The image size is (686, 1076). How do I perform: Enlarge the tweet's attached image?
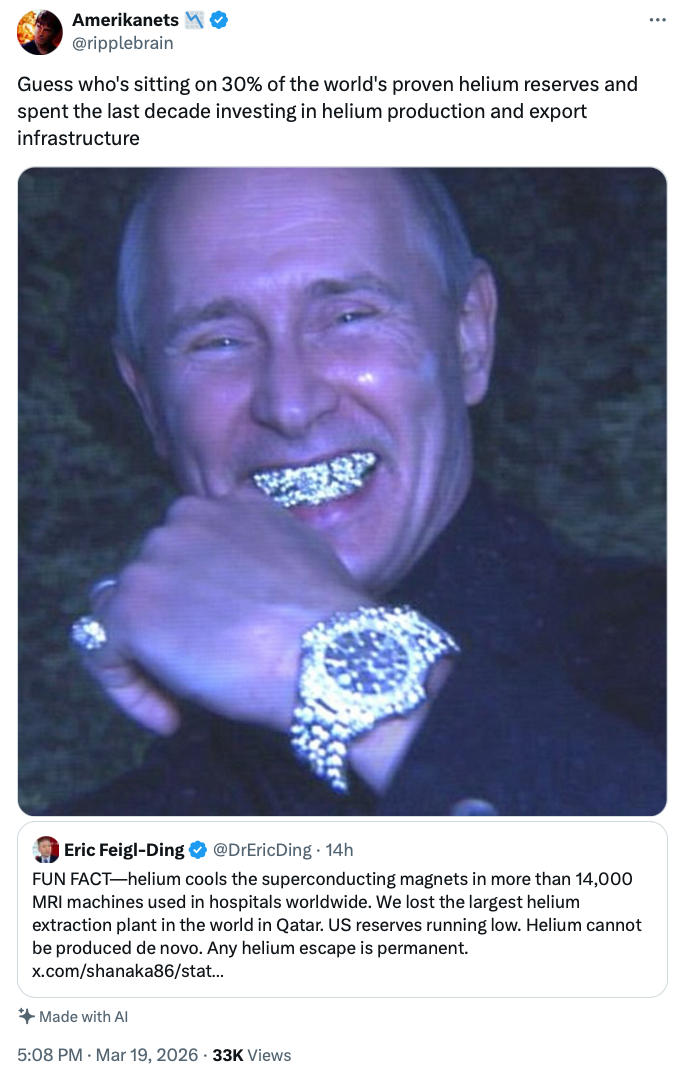pos(342,490)
